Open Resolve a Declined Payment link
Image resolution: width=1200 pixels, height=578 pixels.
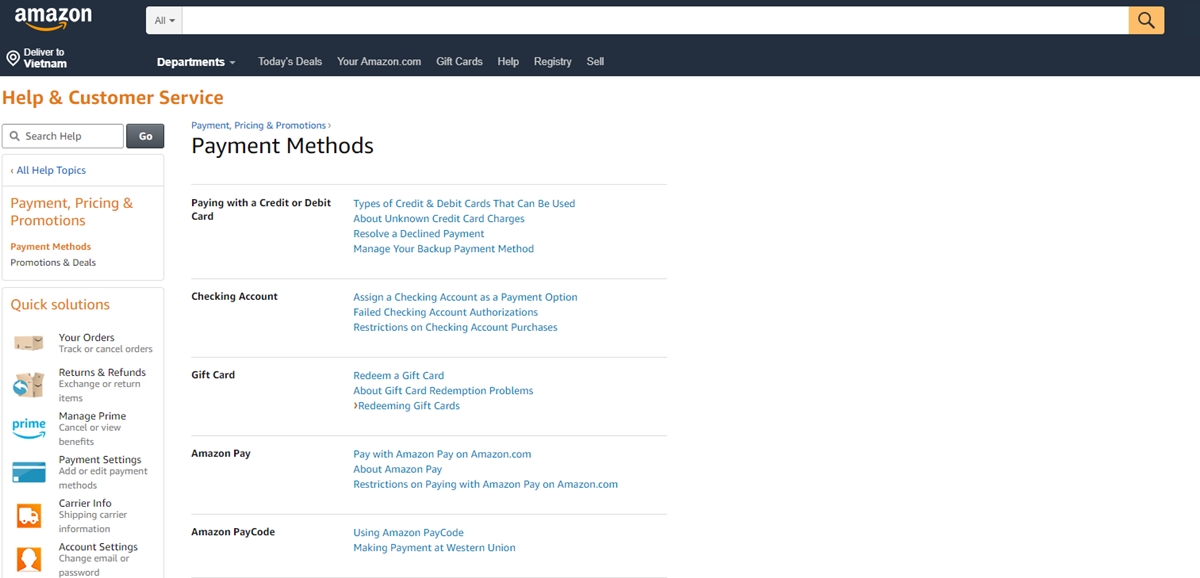[418, 233]
